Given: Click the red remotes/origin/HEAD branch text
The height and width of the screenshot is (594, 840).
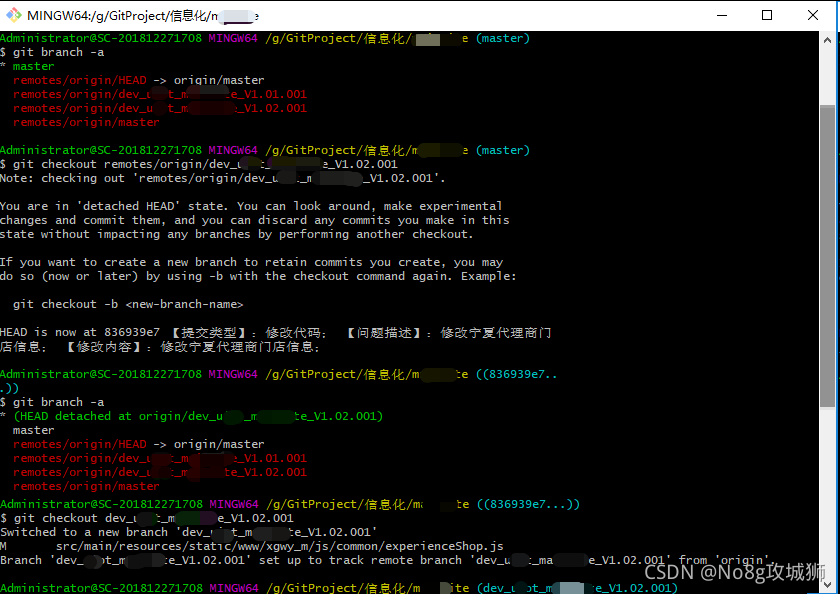Looking at the screenshot, I should 80,79.
